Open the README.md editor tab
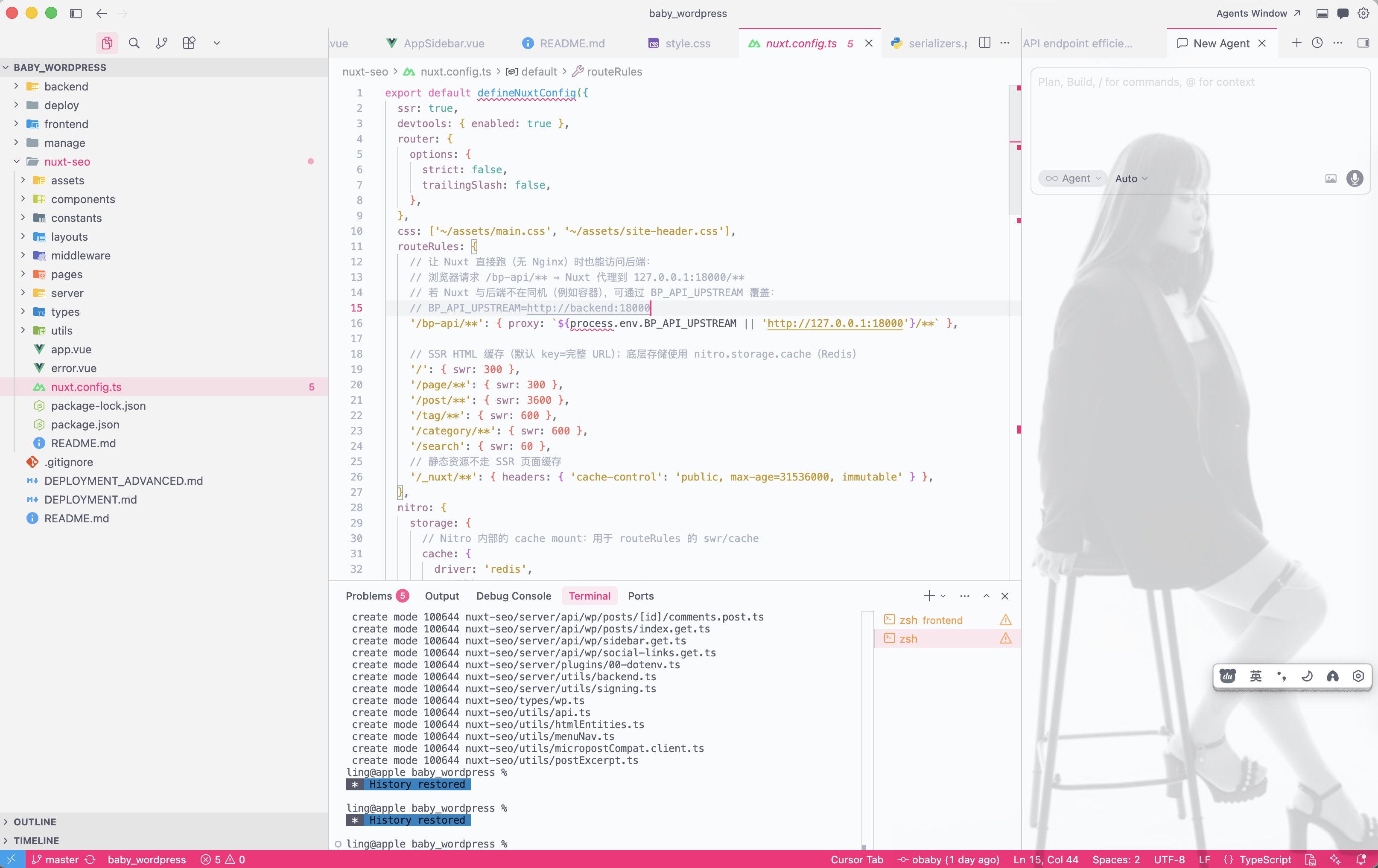The height and width of the screenshot is (868, 1378). [x=571, y=44]
